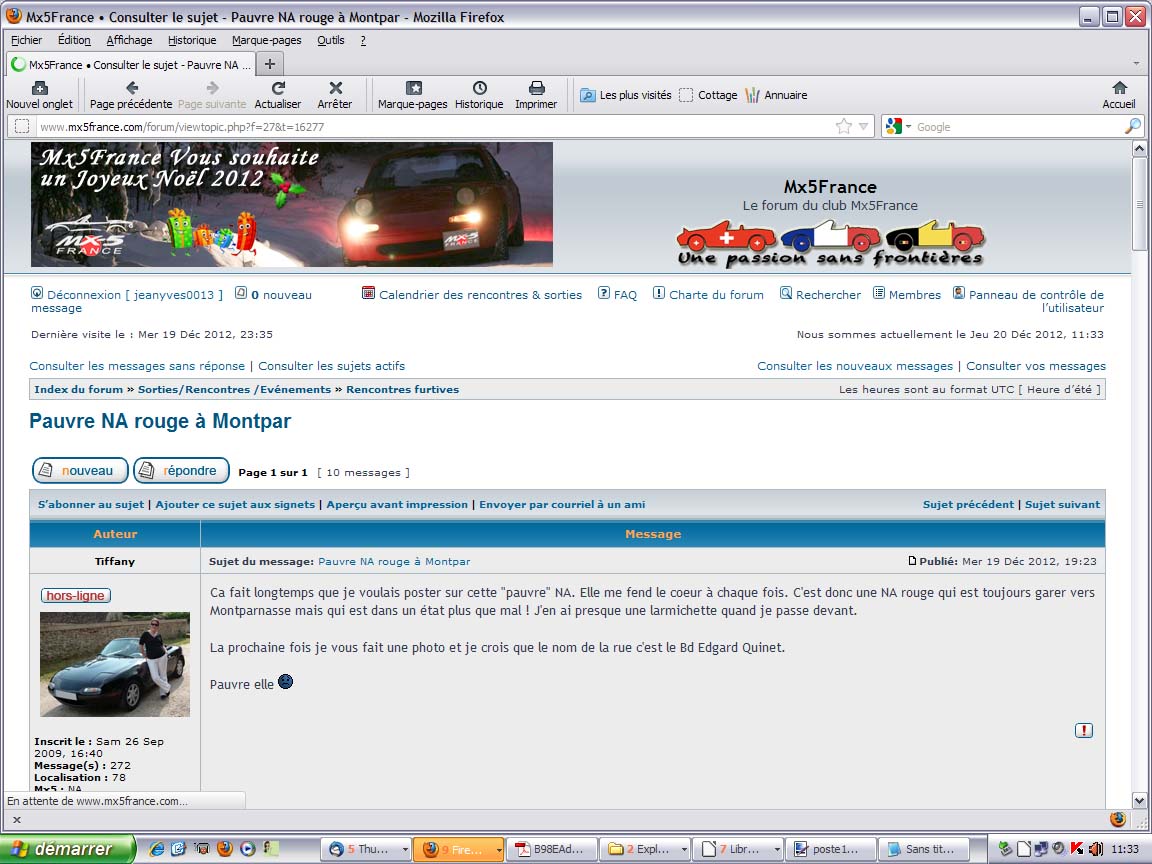Close the add-on bar with x
1152x864 pixels.
pyautogui.click(x=17, y=819)
